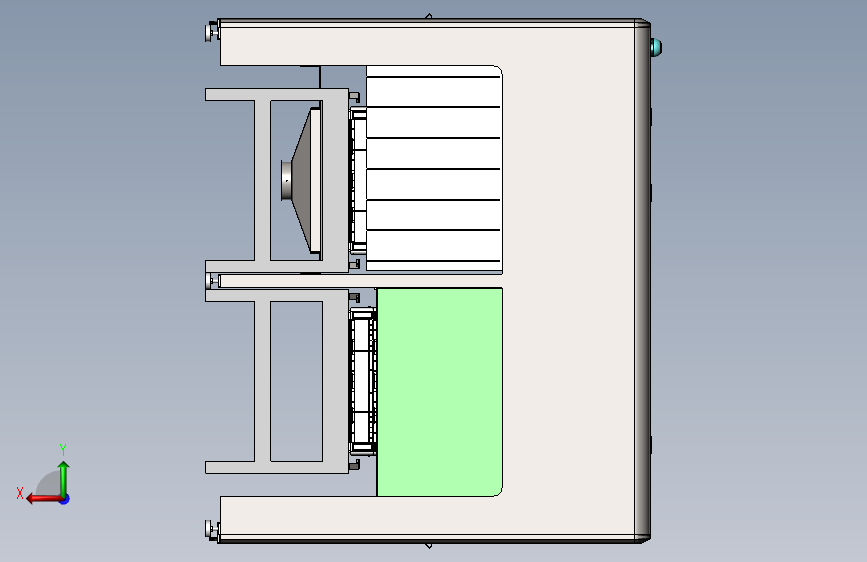Select the white slatted panel in the model
The height and width of the screenshot is (562, 867).
[x=434, y=168]
